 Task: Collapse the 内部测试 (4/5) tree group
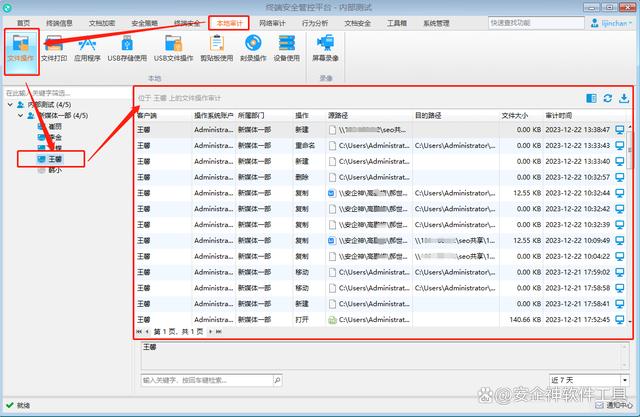point(10,105)
